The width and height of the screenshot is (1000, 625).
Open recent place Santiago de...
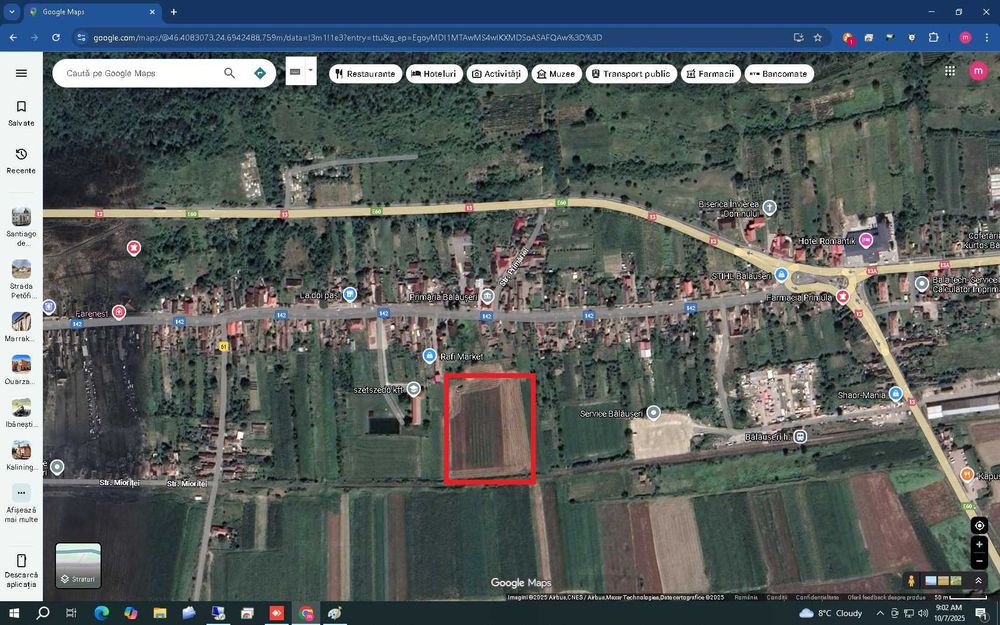tap(21, 226)
